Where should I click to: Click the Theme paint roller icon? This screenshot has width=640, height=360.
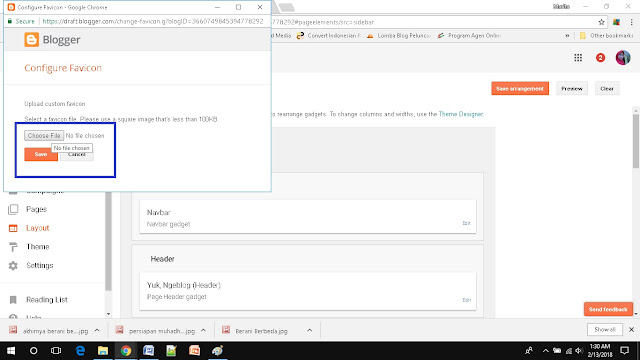(x=13, y=247)
